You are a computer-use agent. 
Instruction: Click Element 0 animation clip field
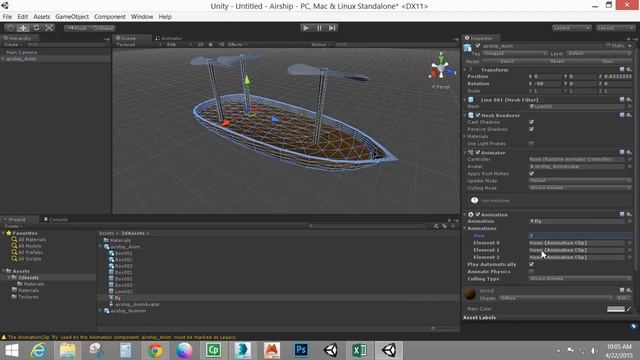[x=577, y=243]
